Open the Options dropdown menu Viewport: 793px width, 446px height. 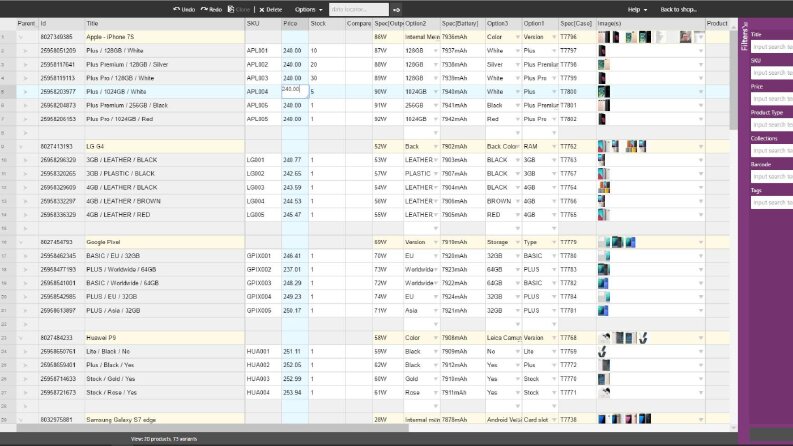coord(308,10)
